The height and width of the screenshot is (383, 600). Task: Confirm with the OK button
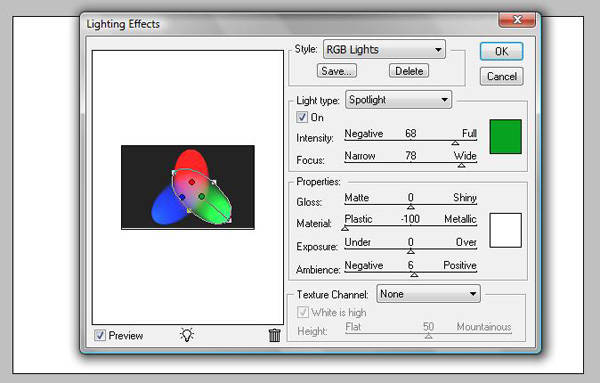pos(501,51)
